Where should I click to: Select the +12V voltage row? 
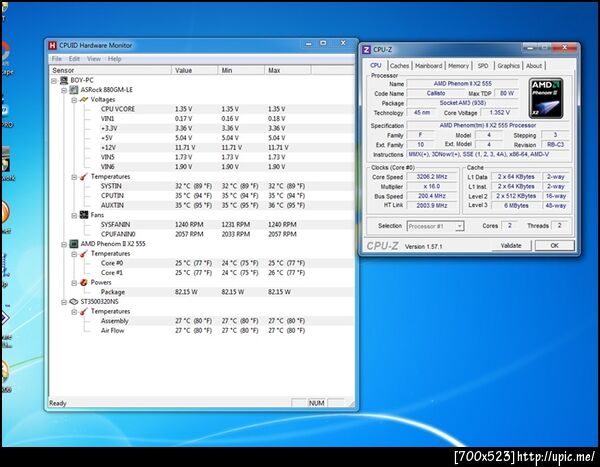point(202,147)
